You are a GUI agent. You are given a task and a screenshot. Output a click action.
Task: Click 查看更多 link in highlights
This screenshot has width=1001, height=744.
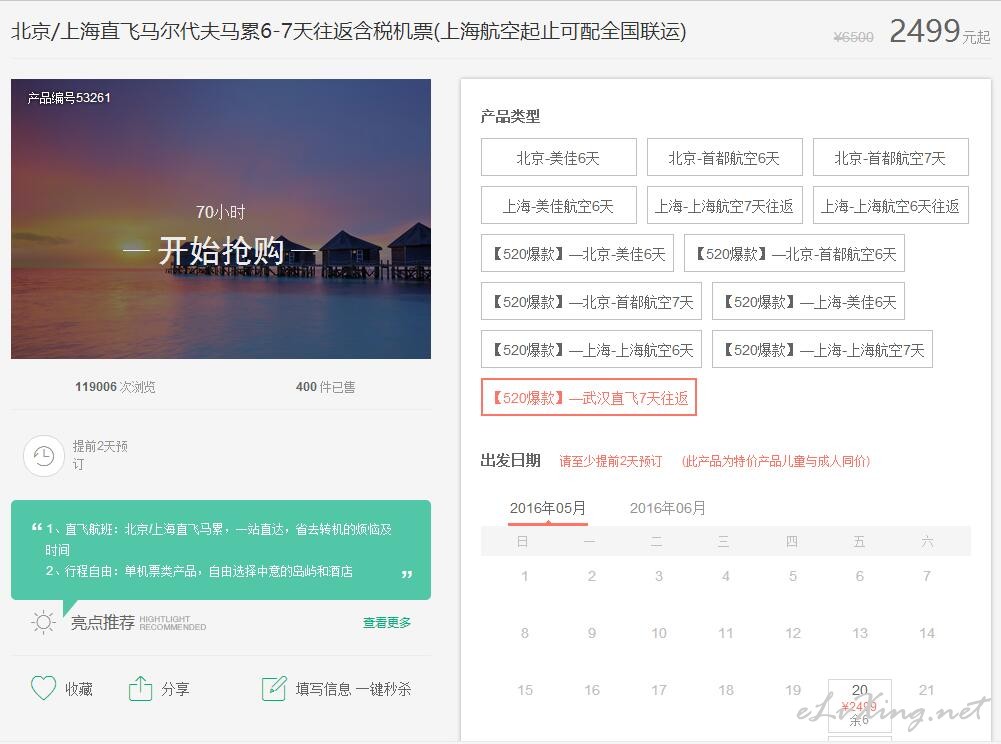point(387,622)
